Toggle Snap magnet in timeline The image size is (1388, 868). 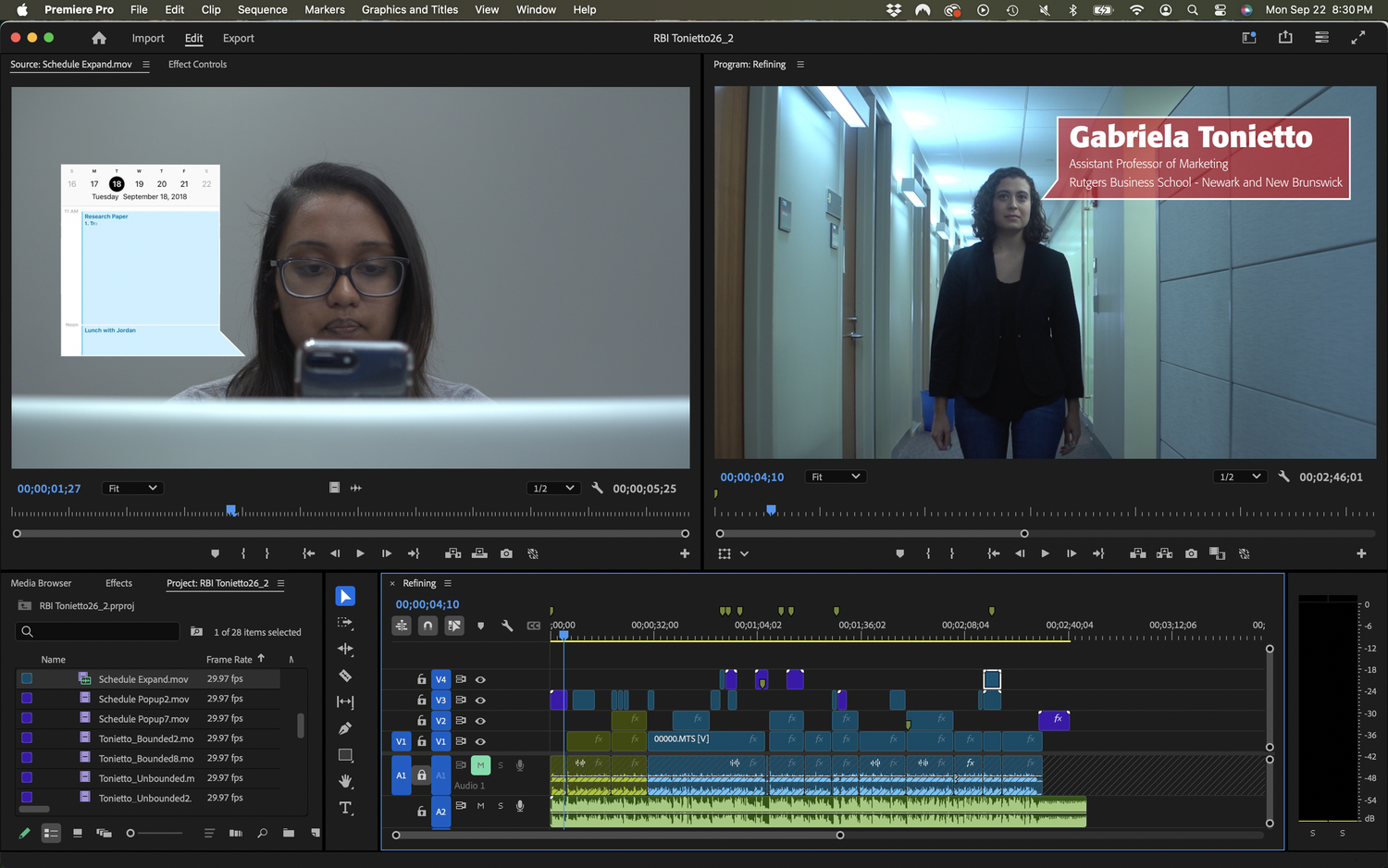(428, 626)
